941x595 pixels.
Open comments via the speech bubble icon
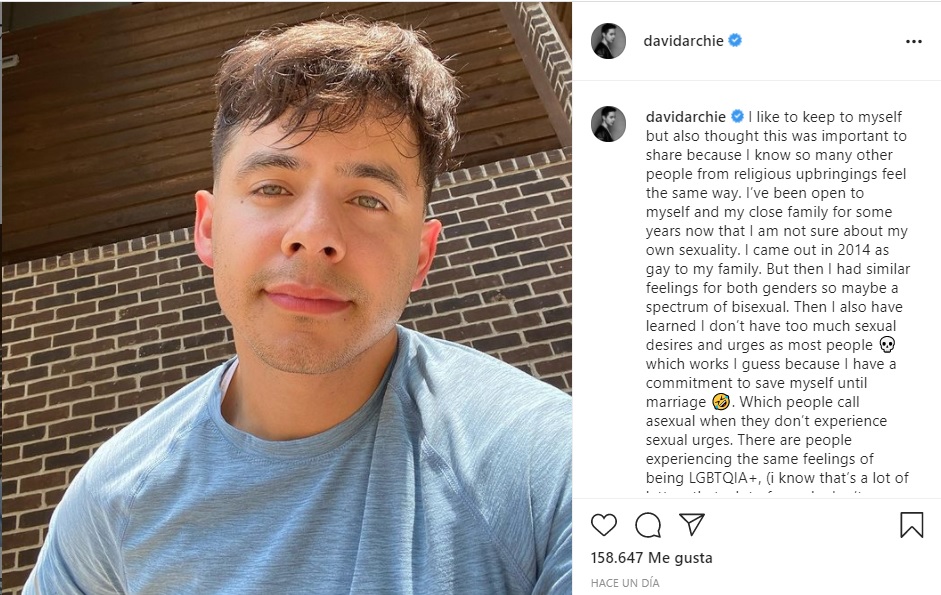(x=648, y=525)
